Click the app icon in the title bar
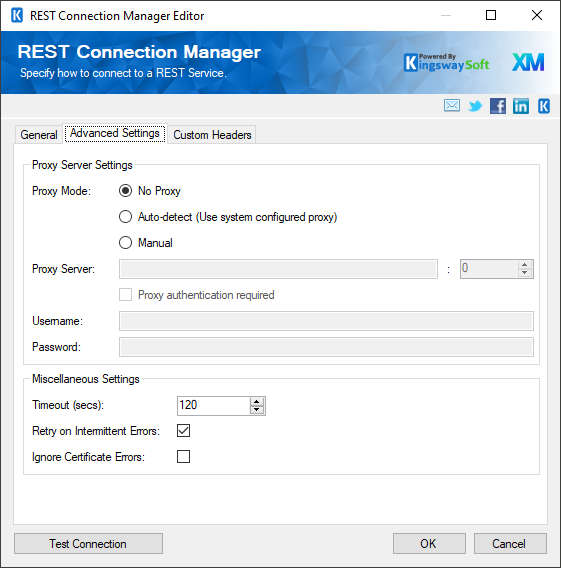Image resolution: width=561 pixels, height=568 pixels. (17, 16)
